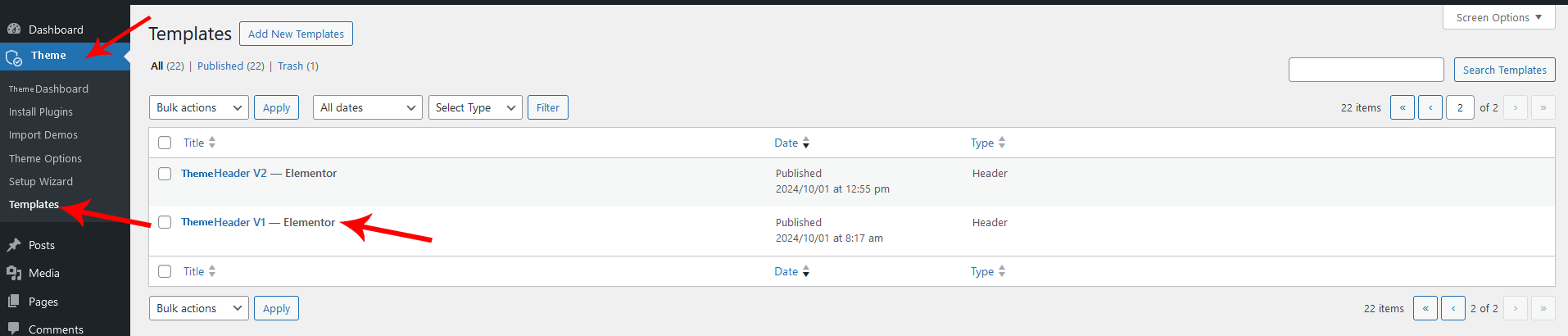This screenshot has height=336, width=1568.
Task: Toggle the select-all checkbox in table header
Action: (165, 143)
